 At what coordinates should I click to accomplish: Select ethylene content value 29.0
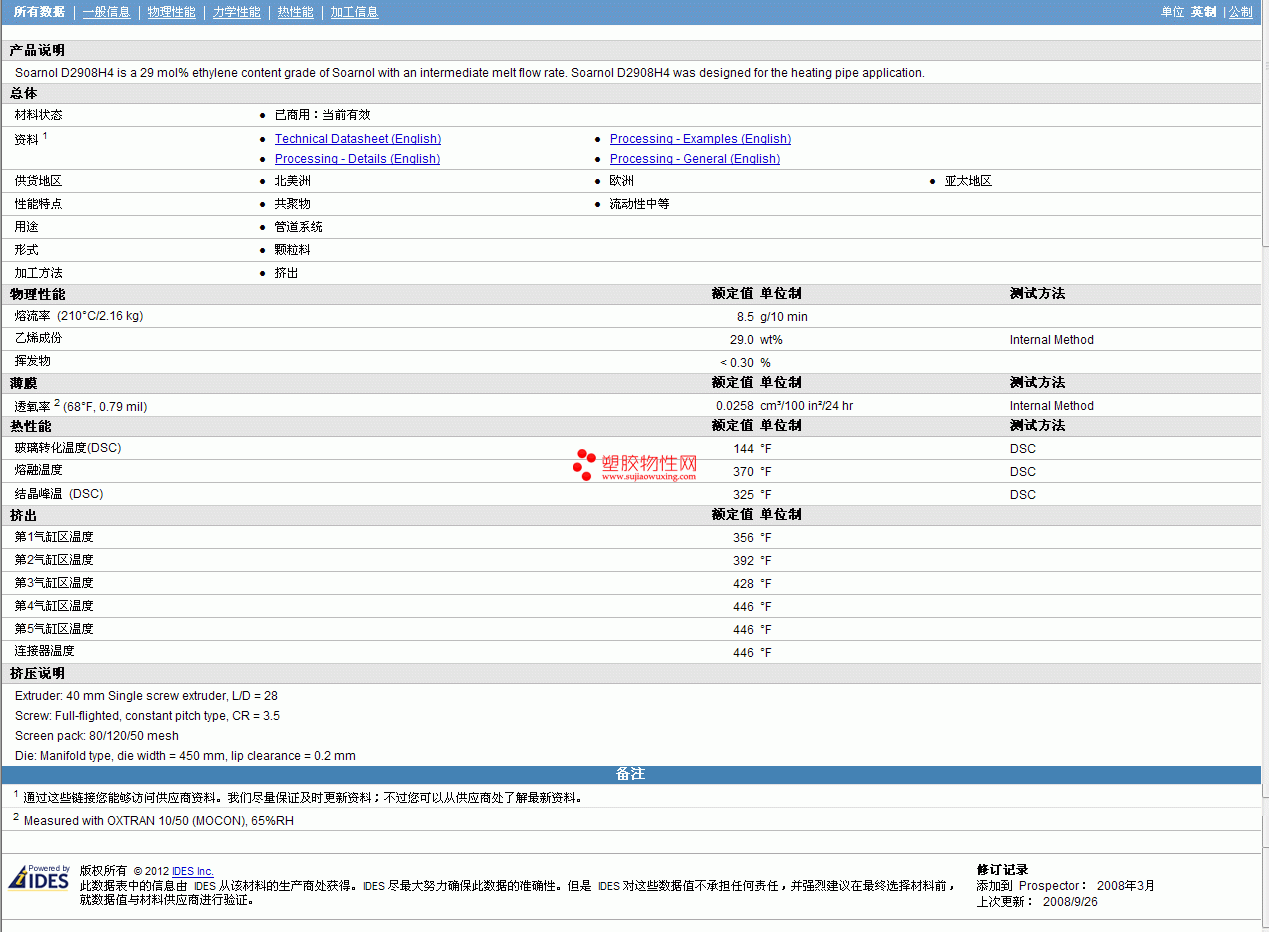(742, 340)
